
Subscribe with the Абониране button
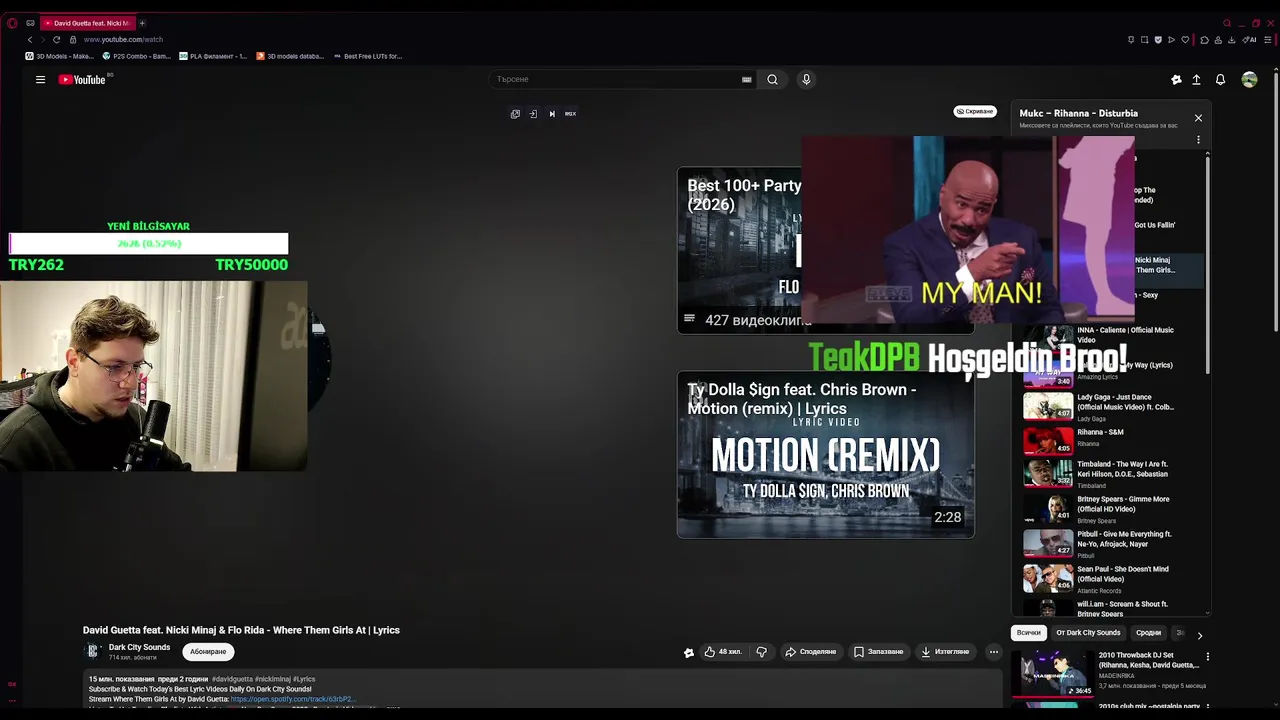[208, 652]
